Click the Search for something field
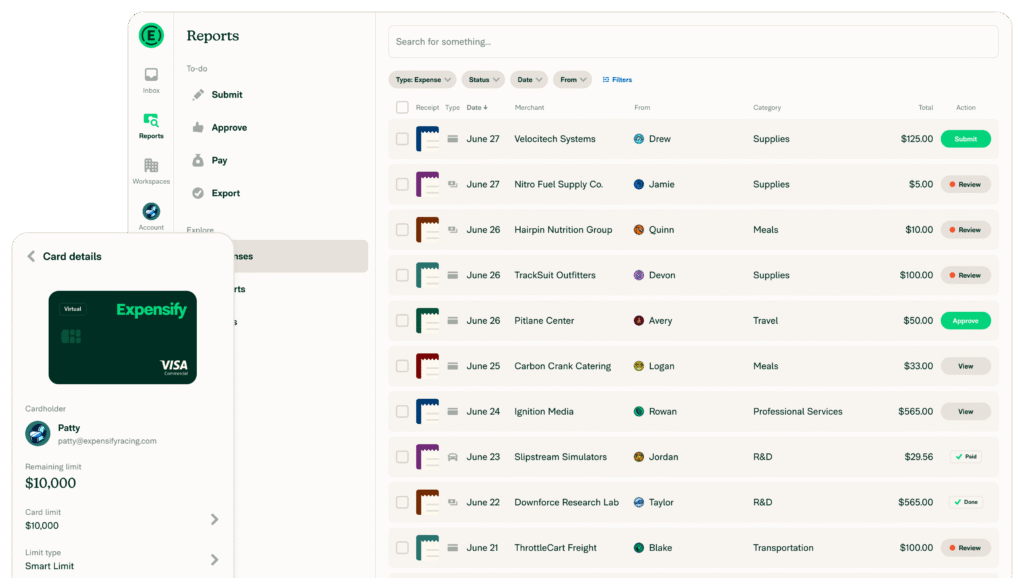The image size is (1024, 578). point(692,42)
